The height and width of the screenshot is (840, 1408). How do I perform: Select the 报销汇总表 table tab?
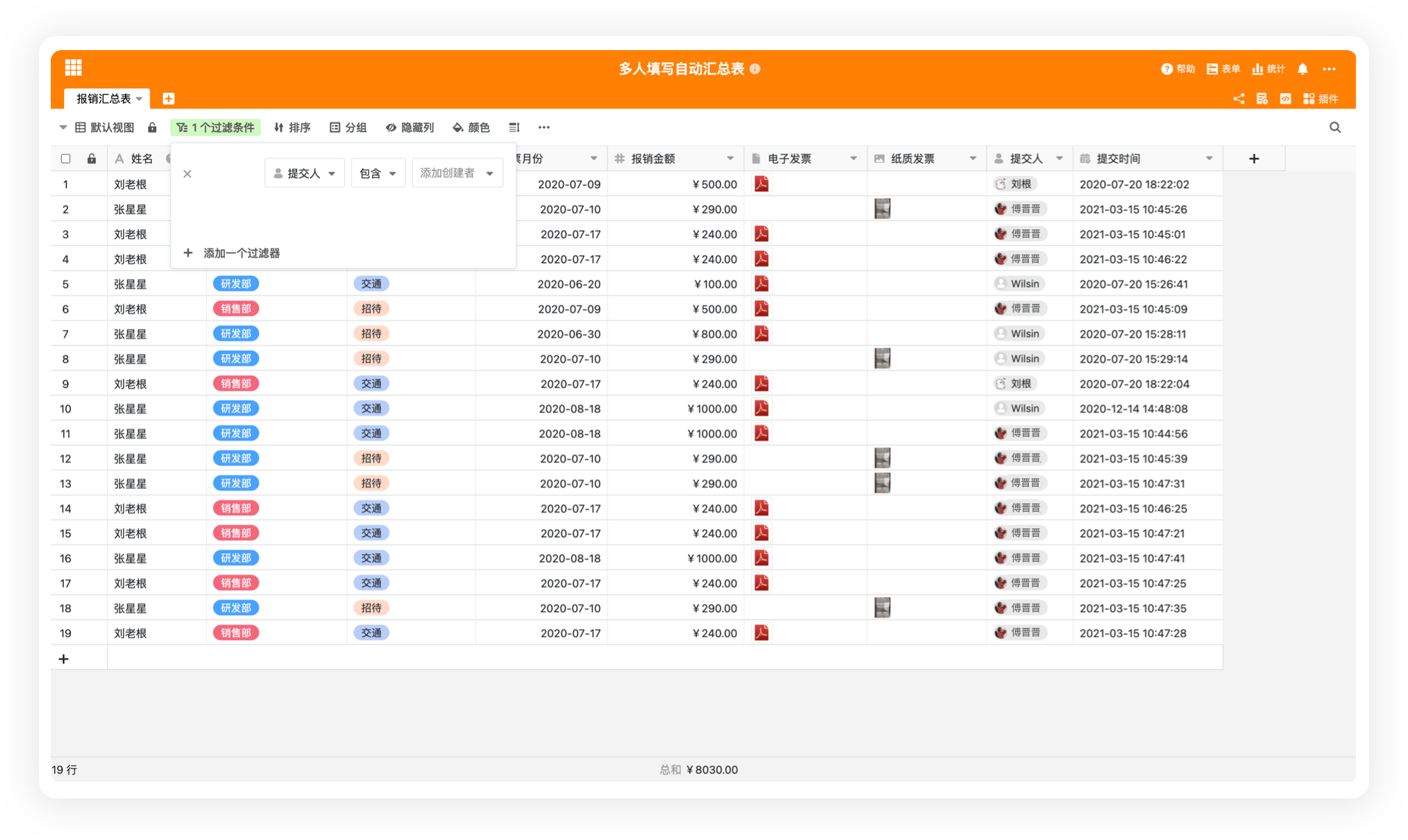[104, 99]
